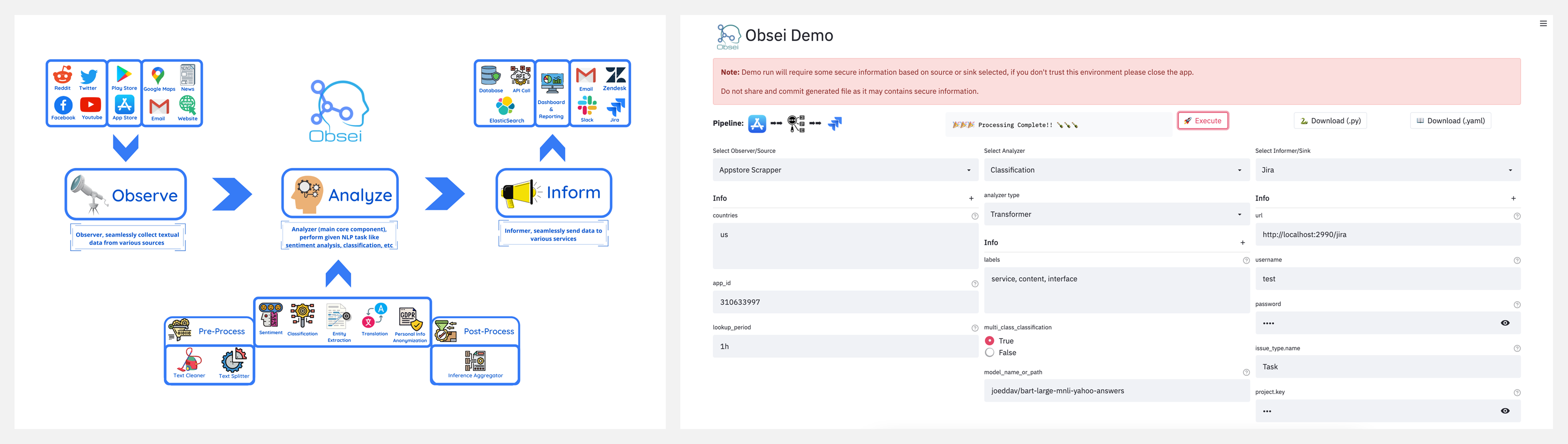The width and height of the screenshot is (1568, 444).
Task: Open the hamburger menu at top right
Action: click(1543, 24)
